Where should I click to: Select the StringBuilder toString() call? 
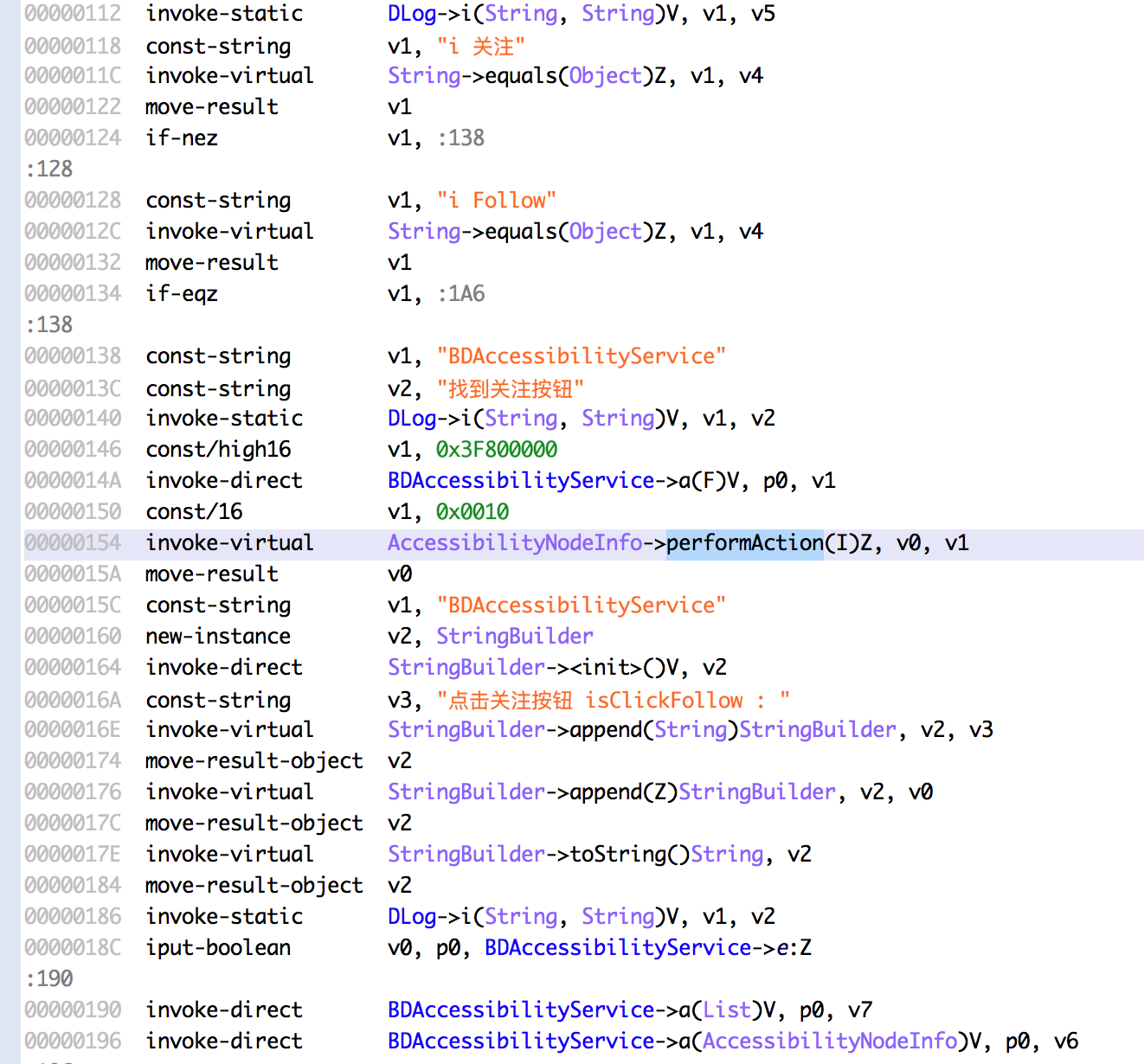pos(576,855)
